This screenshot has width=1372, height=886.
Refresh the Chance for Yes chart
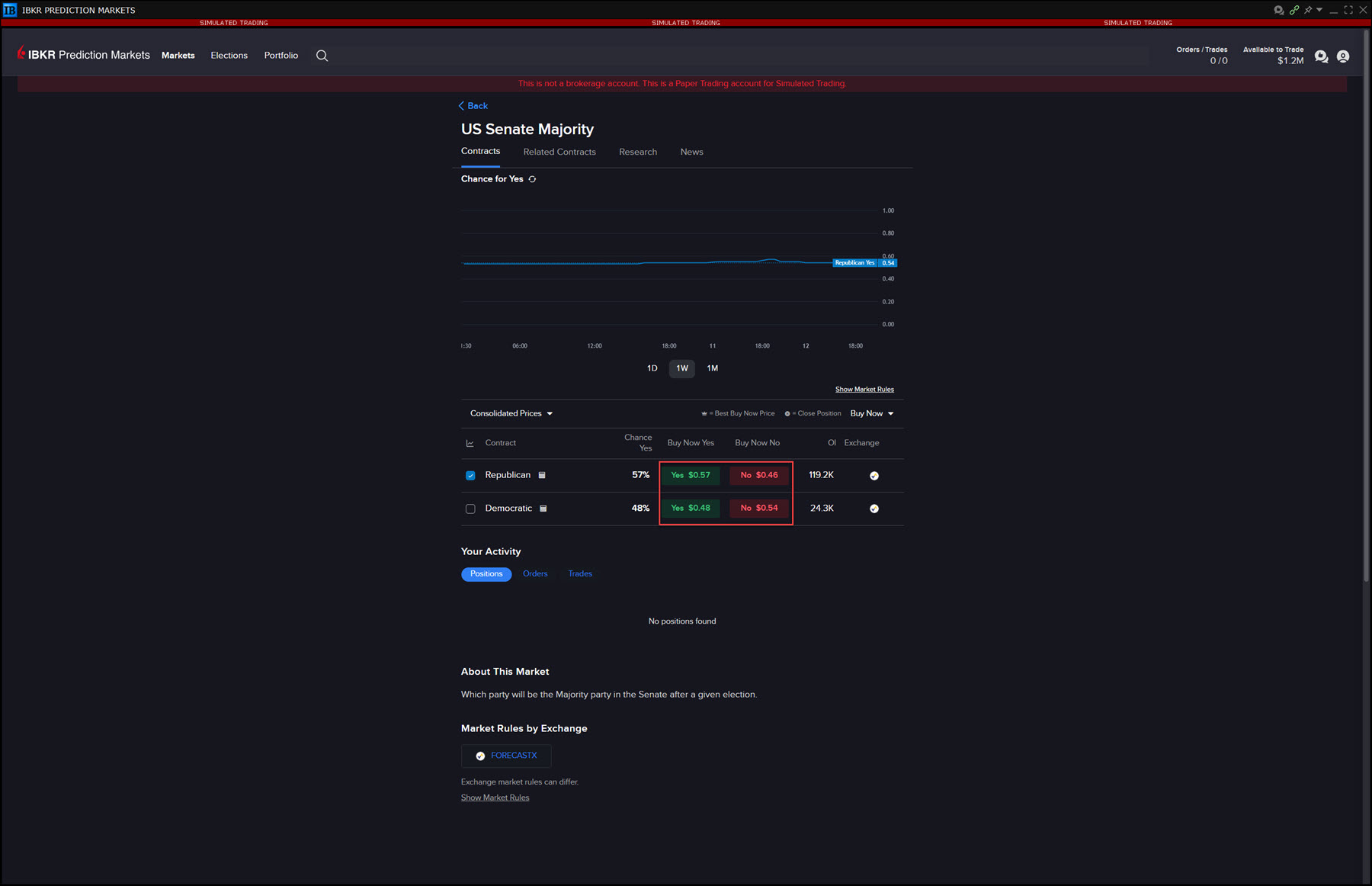(533, 179)
